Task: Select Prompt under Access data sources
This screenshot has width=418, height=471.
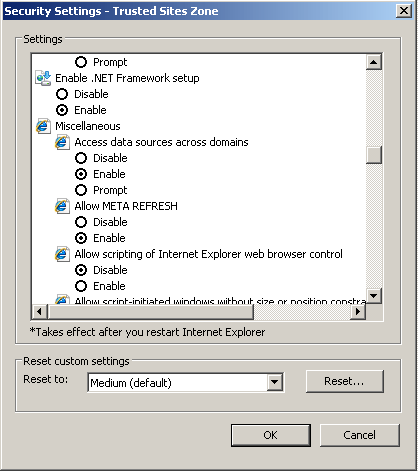Action: point(81,190)
